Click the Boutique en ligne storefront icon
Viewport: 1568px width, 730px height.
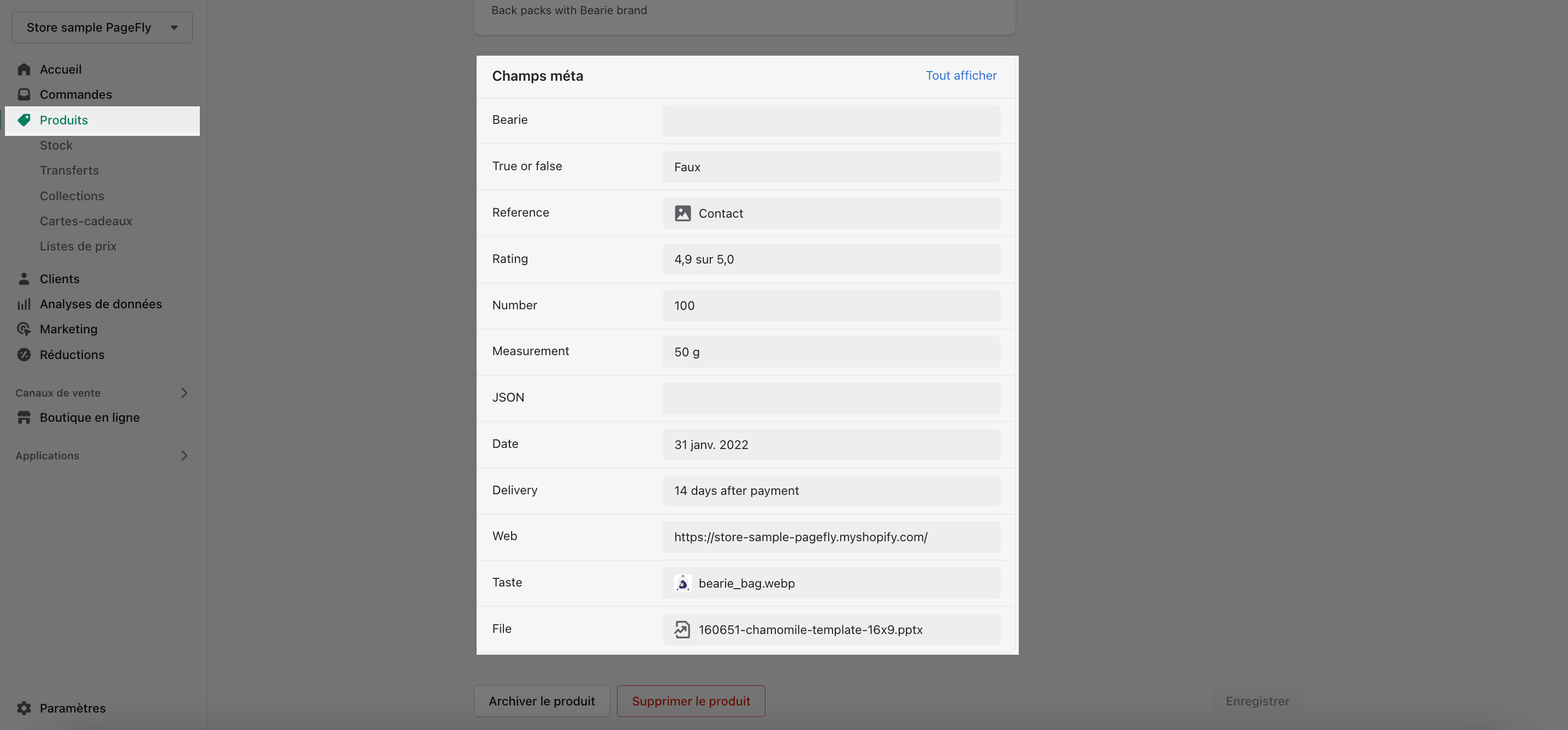tap(23, 417)
